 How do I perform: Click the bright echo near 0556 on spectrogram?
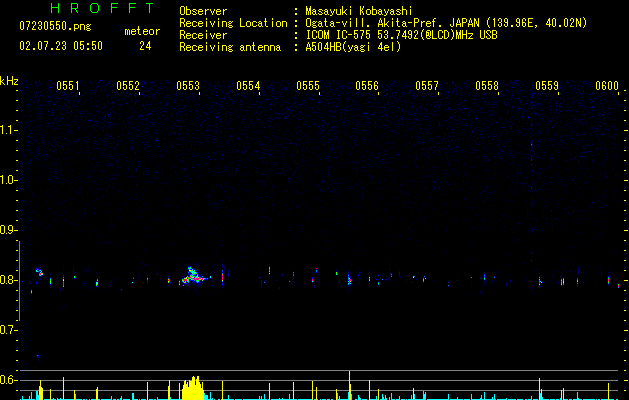tap(349, 281)
